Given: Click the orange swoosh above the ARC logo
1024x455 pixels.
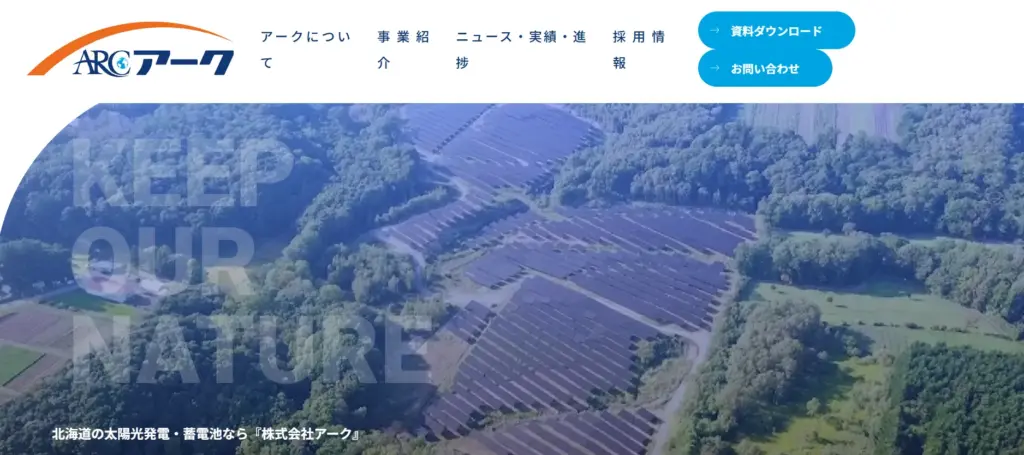Looking at the screenshot, I should pos(129,44).
